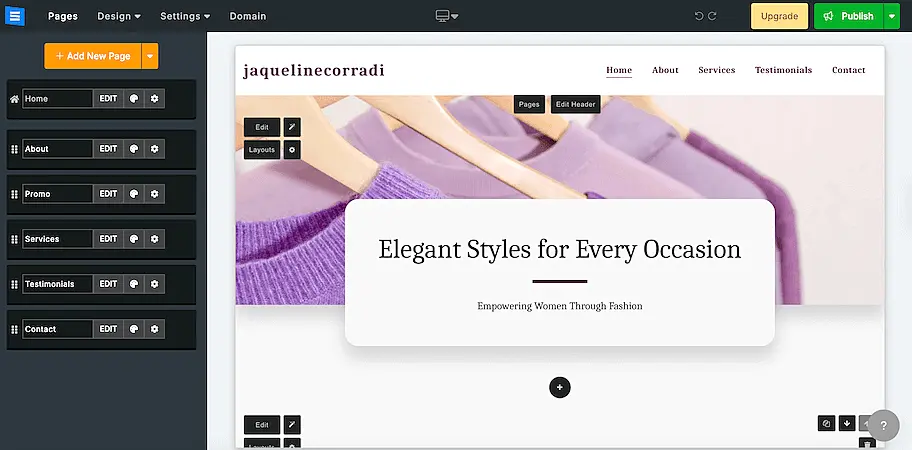912x450 pixels.
Task: Click the yellow Upgrade button
Action: 779,16
